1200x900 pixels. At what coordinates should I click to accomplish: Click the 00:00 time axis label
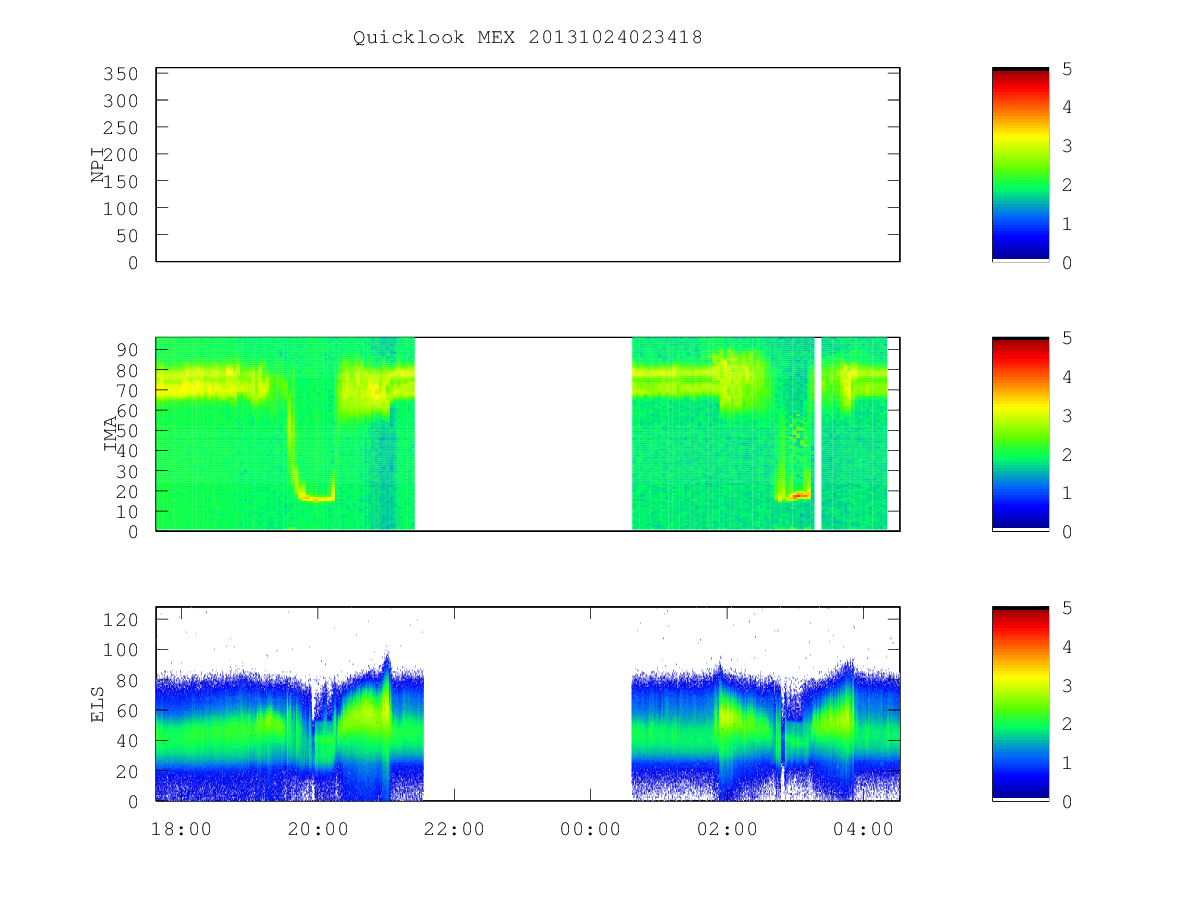click(x=590, y=829)
